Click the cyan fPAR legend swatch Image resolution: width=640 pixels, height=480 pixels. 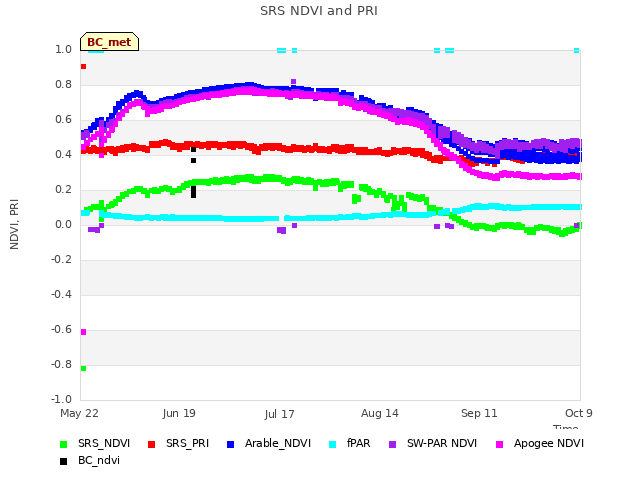(x=333, y=444)
